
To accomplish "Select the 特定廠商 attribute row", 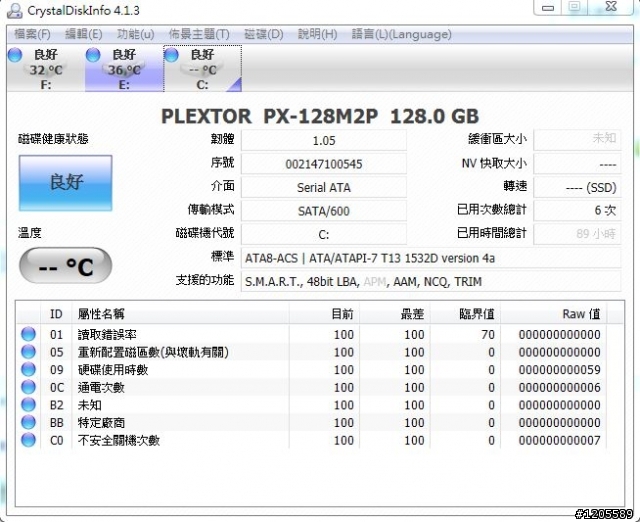I will (x=311, y=422).
